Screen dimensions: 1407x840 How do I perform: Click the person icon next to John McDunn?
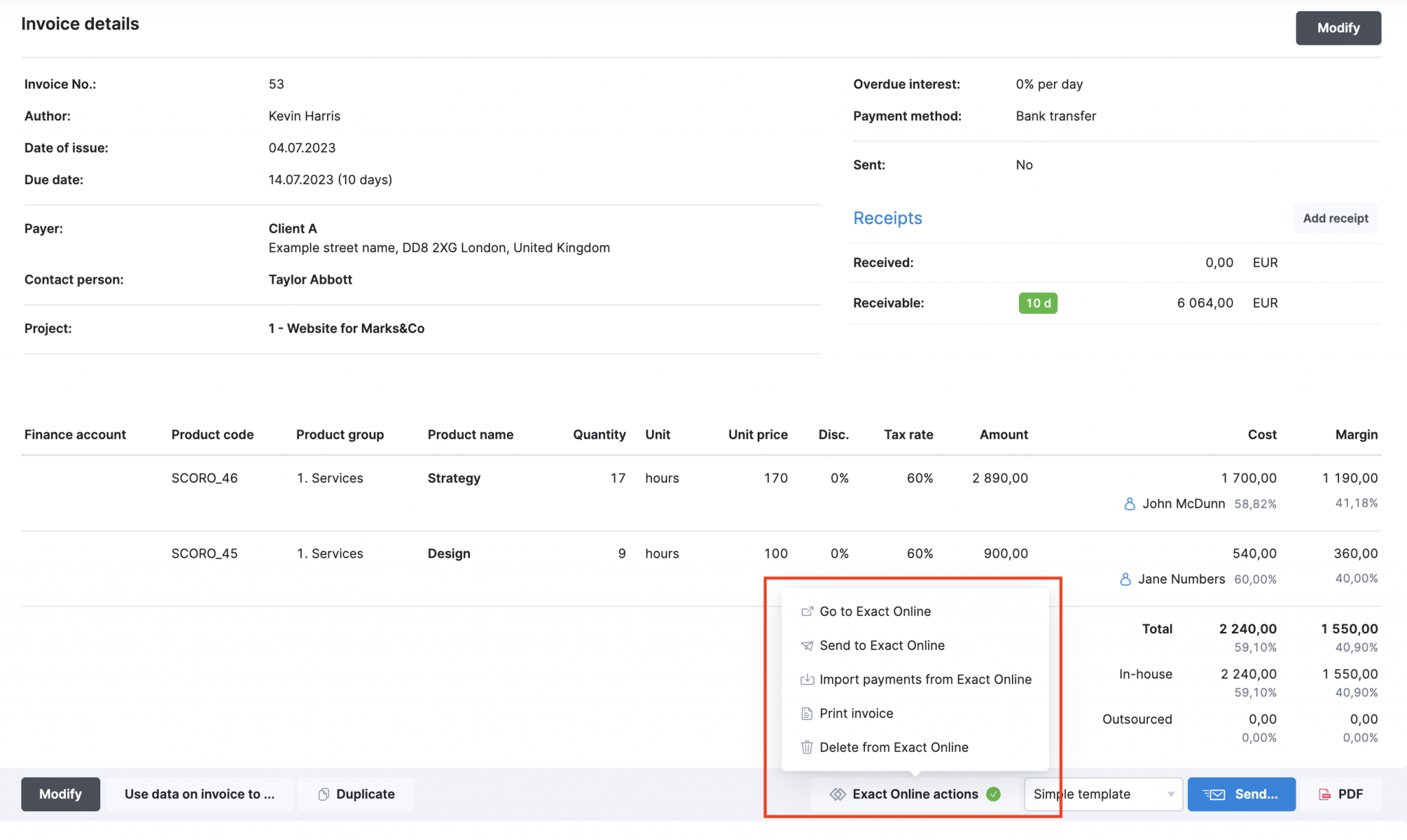click(1129, 503)
